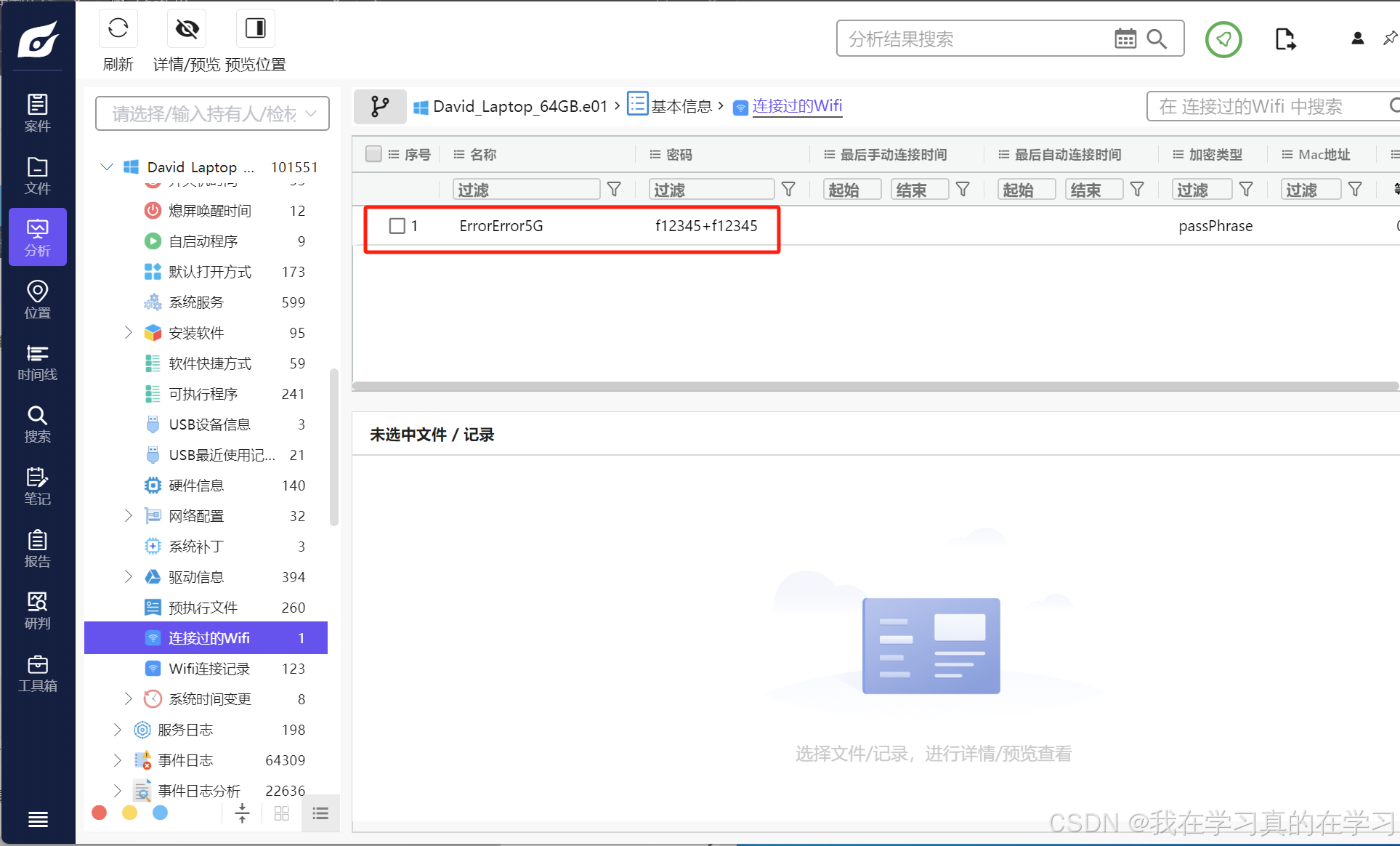Open the 工具箱 toolbox sidebar icon

[x=37, y=673]
